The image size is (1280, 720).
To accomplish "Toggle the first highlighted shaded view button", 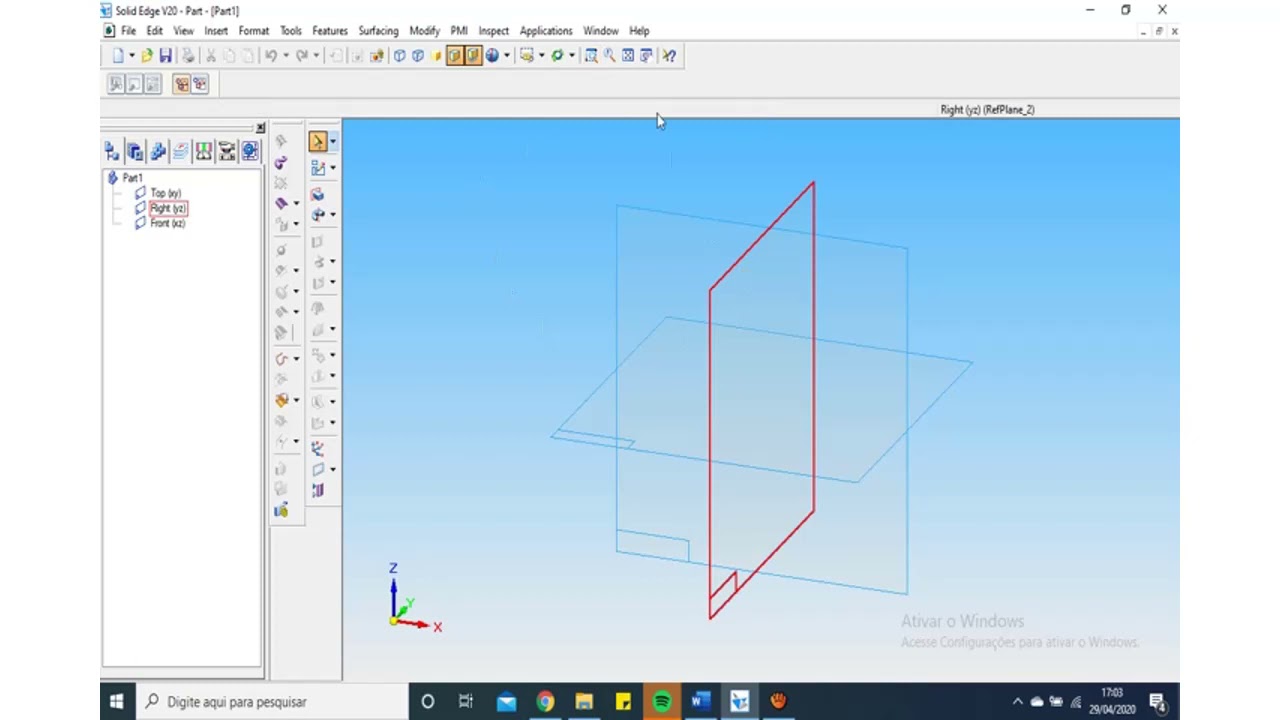I will coord(454,56).
